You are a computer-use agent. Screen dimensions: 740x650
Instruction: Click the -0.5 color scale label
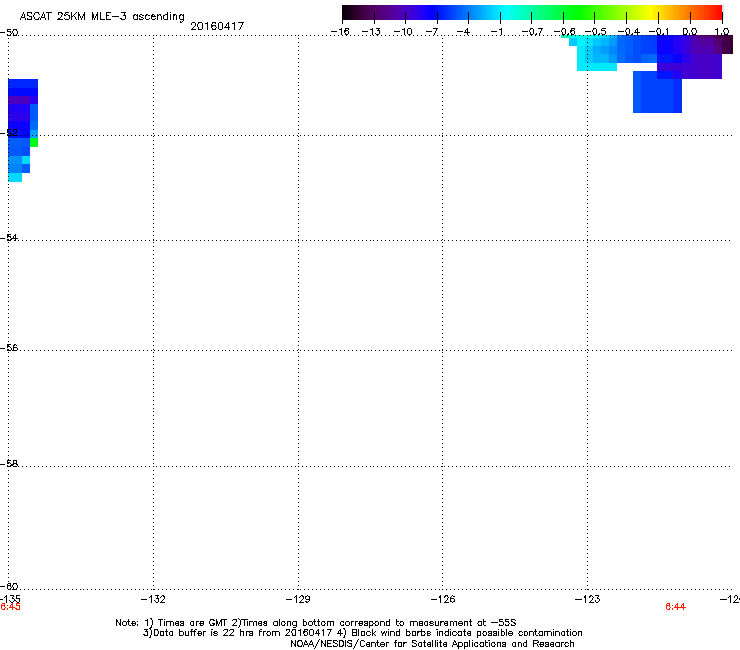(596, 32)
